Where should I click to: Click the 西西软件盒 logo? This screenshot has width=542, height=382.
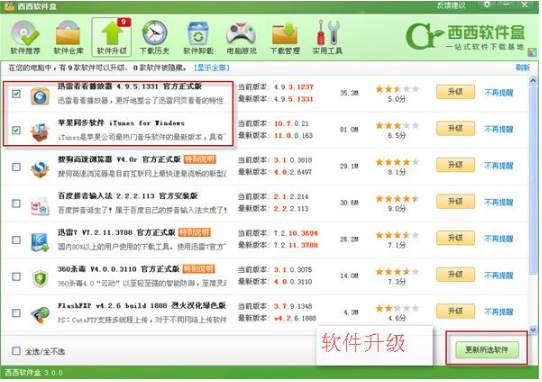[465, 37]
